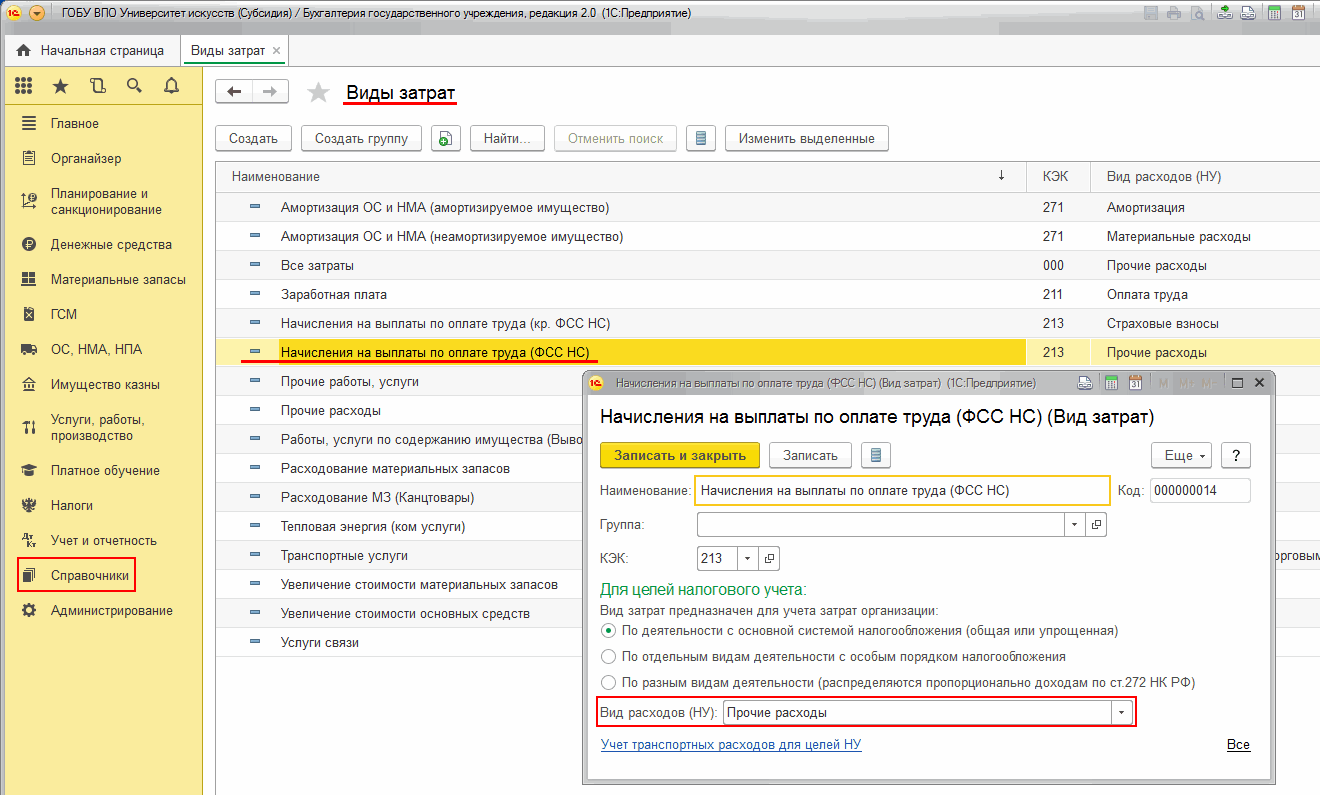Click the go to link icon in top toolbar
The height and width of the screenshot is (795, 1320).
point(1225,13)
